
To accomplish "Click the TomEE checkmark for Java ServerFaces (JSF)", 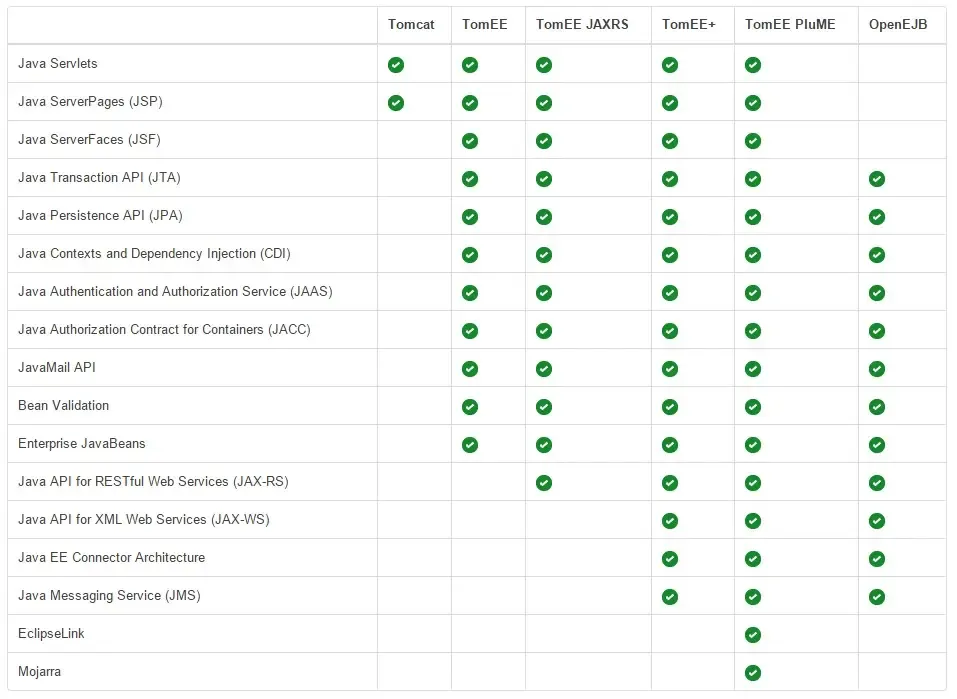I will (x=470, y=141).
